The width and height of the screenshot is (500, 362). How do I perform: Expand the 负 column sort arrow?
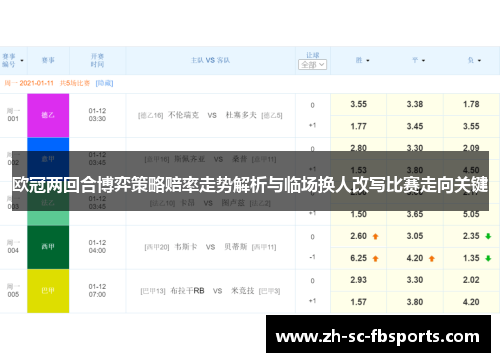point(479,61)
